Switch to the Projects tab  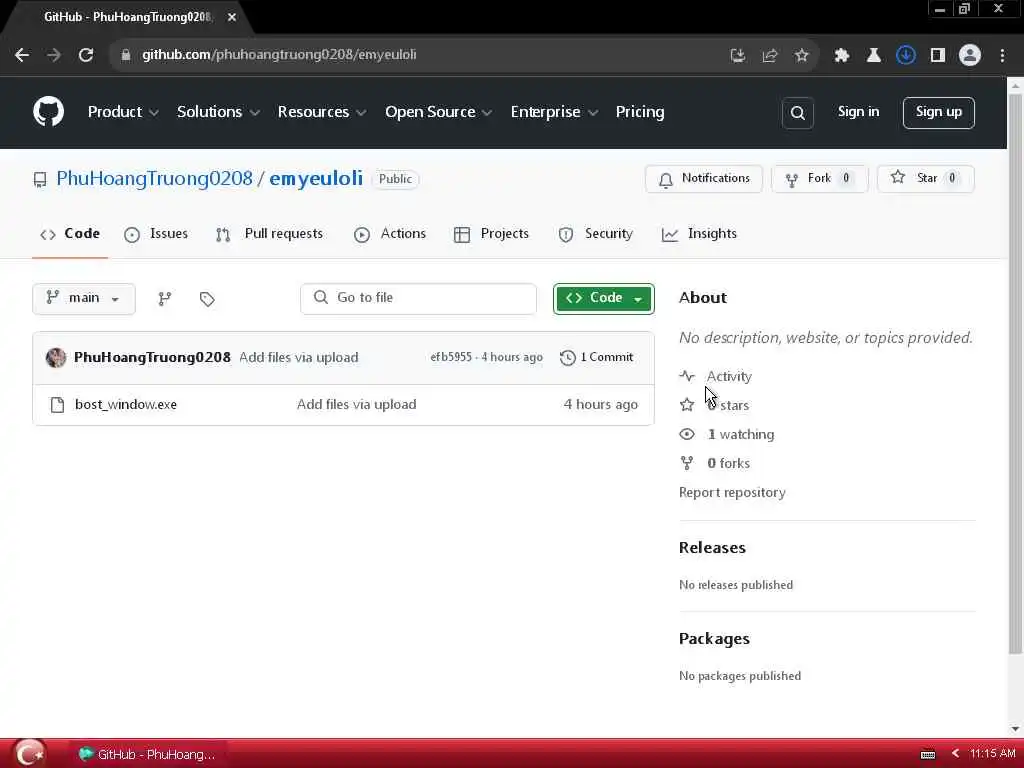(491, 234)
